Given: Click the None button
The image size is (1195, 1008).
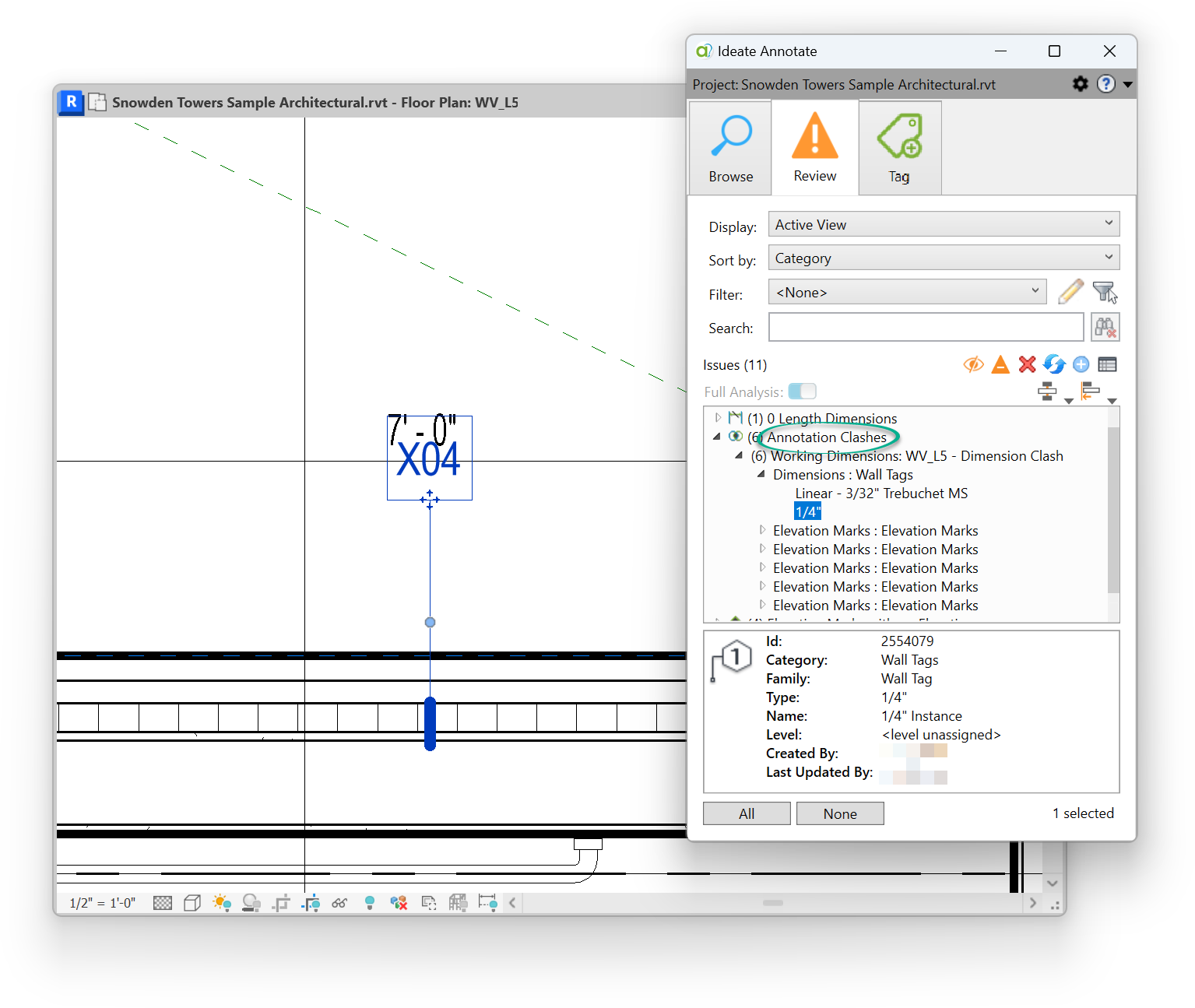Looking at the screenshot, I should coord(840,813).
